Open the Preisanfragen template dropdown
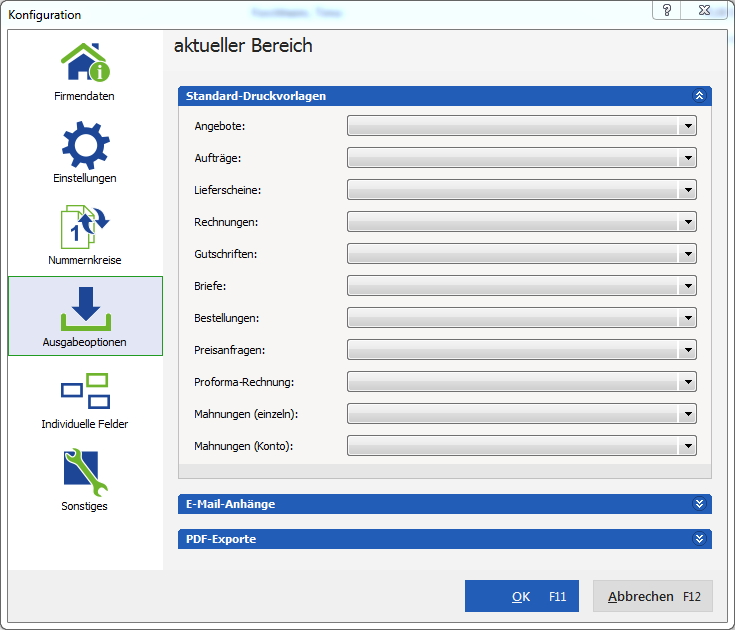 [522, 350]
